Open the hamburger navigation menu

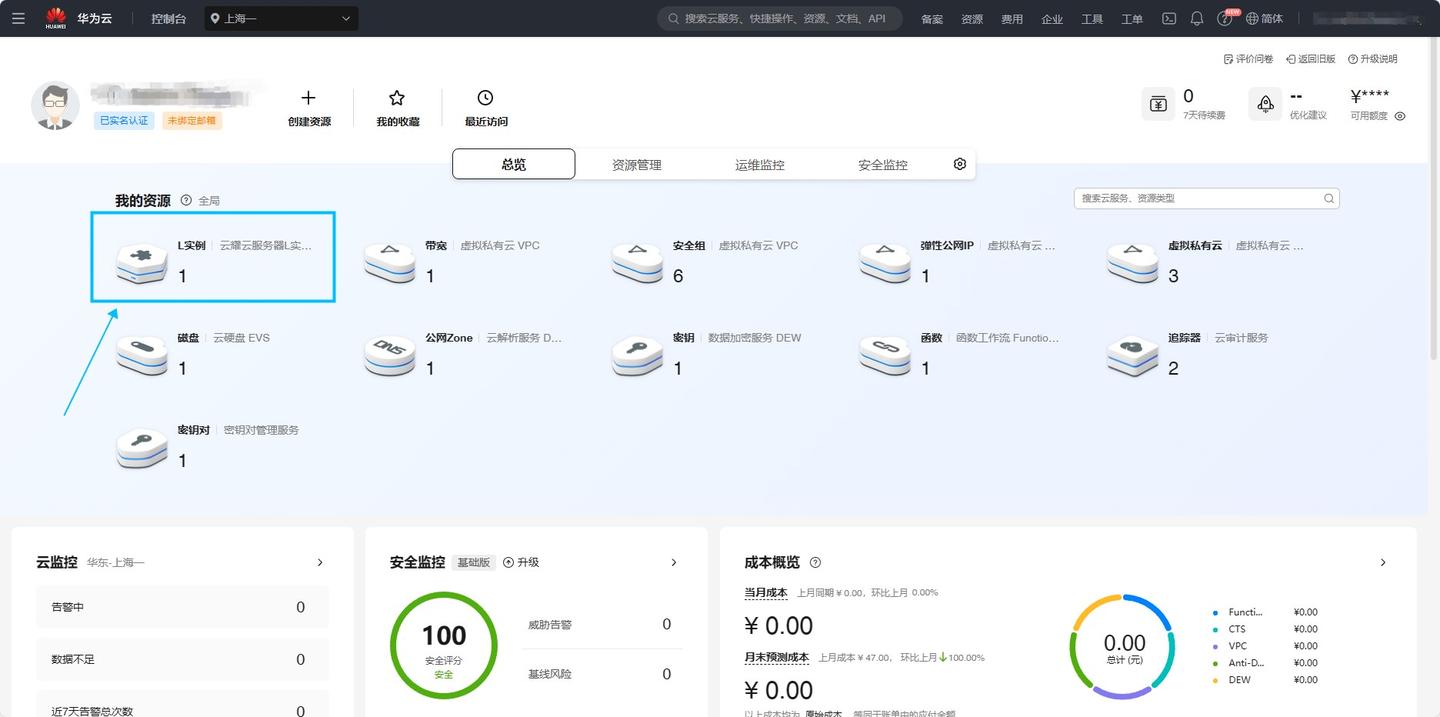(18, 18)
